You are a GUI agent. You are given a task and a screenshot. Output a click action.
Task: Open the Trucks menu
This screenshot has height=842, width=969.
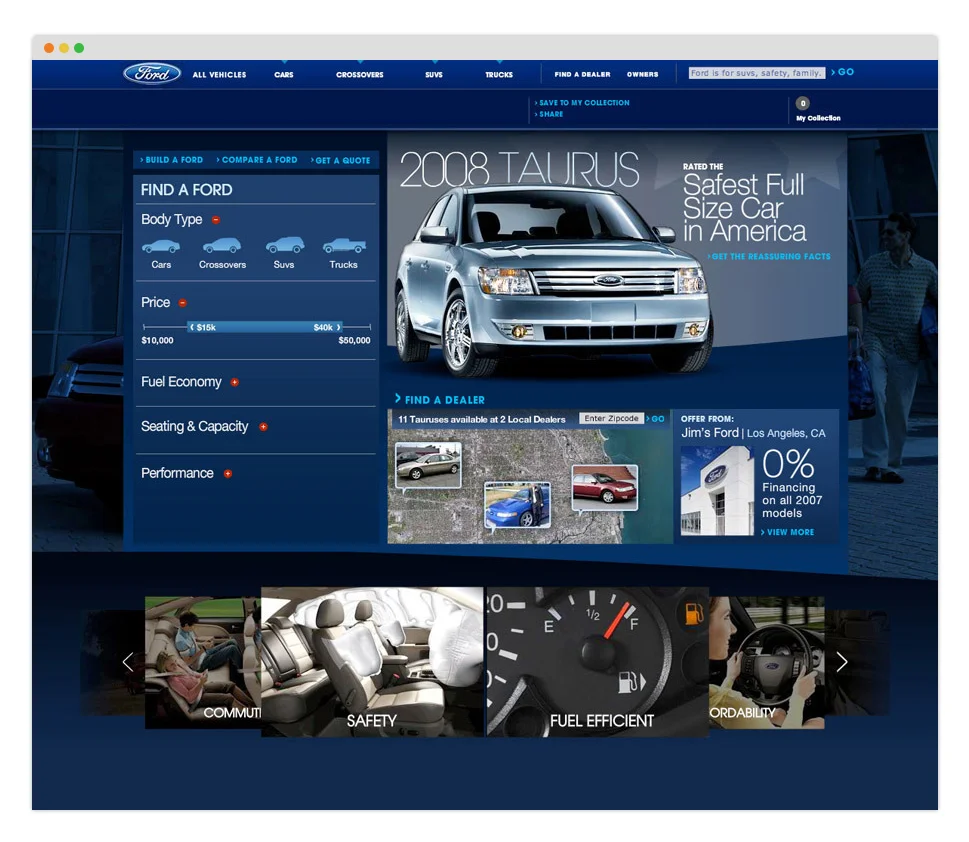(499, 75)
